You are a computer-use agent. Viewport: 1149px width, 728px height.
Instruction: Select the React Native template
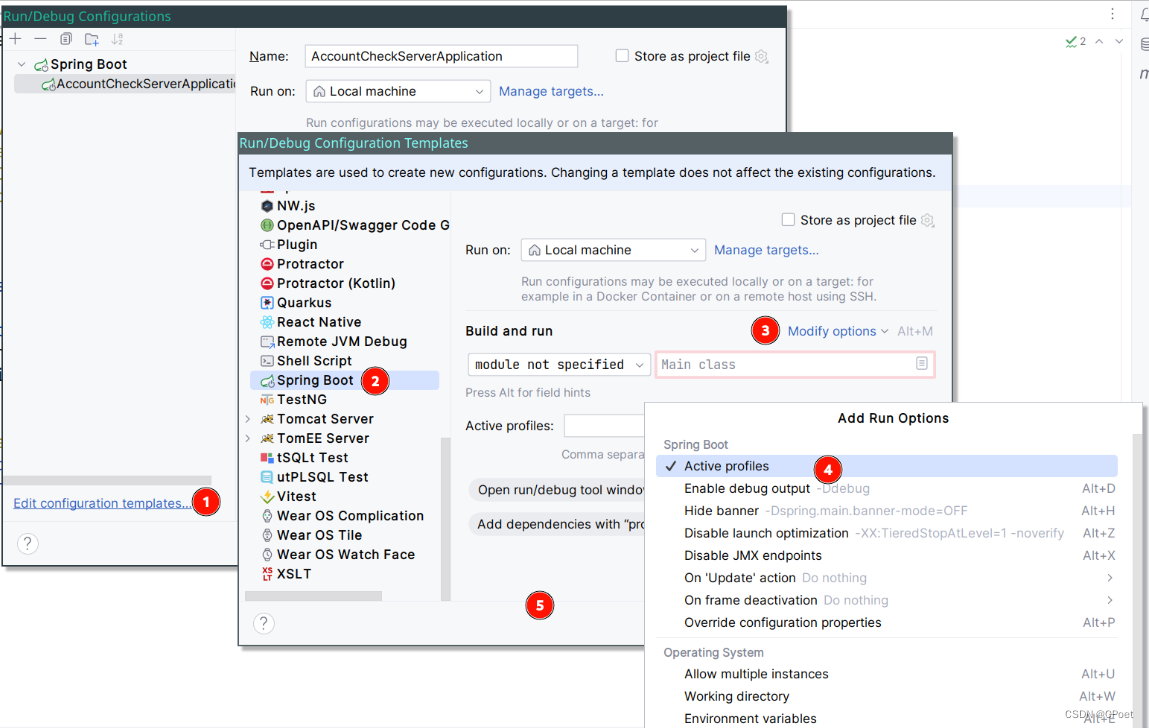311,322
